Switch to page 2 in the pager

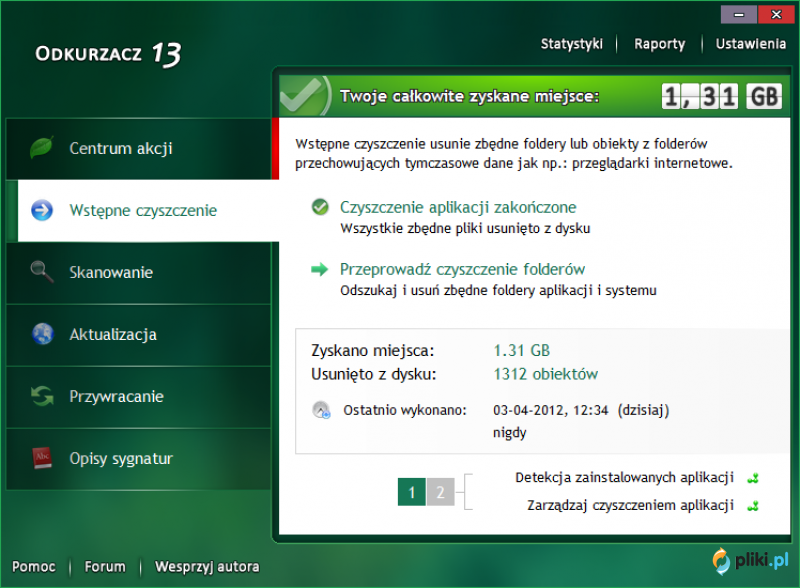point(440,492)
